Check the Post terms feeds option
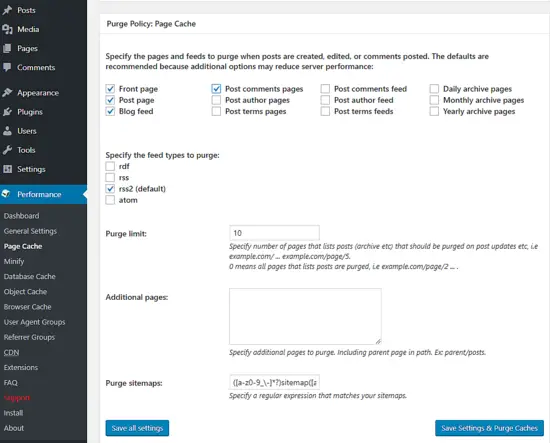The width and height of the screenshot is (550, 443). pos(325,111)
